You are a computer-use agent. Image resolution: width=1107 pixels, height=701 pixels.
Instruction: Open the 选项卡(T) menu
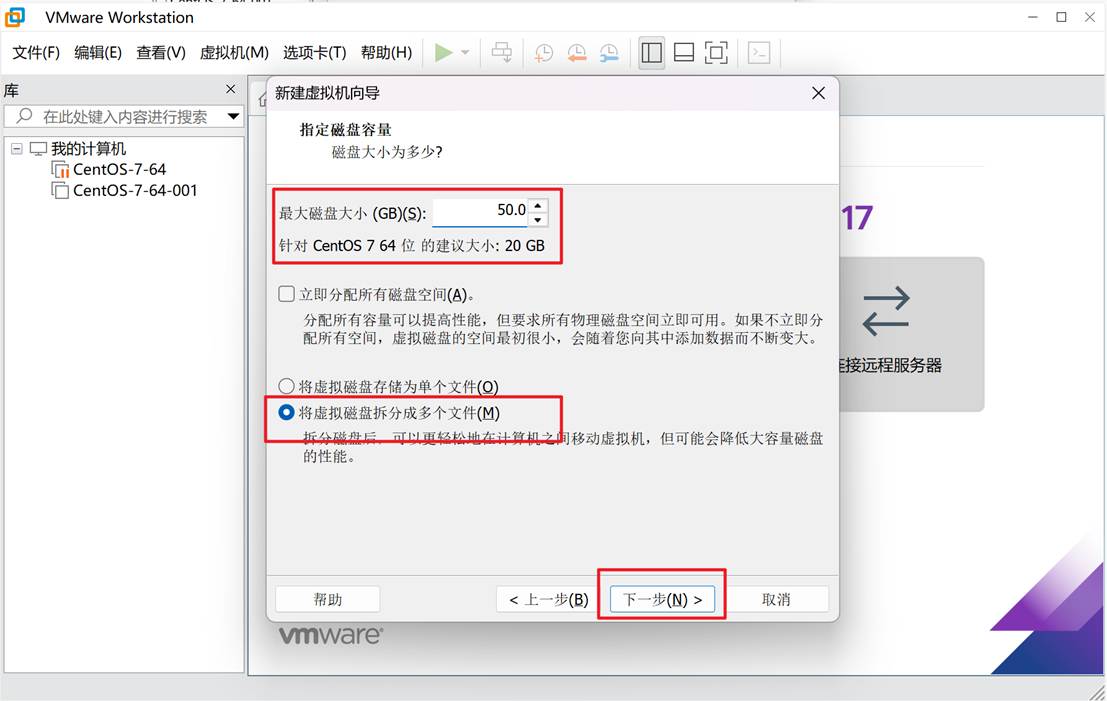[x=315, y=53]
